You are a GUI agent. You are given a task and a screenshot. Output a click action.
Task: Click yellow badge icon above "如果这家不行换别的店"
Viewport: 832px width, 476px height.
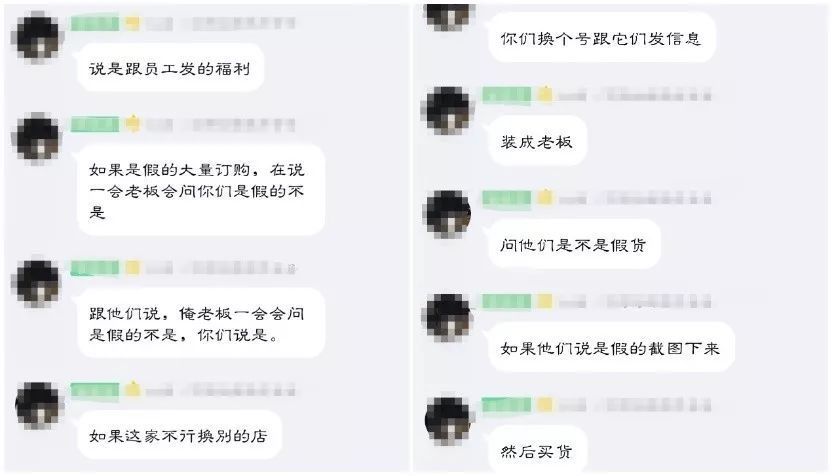tap(133, 390)
